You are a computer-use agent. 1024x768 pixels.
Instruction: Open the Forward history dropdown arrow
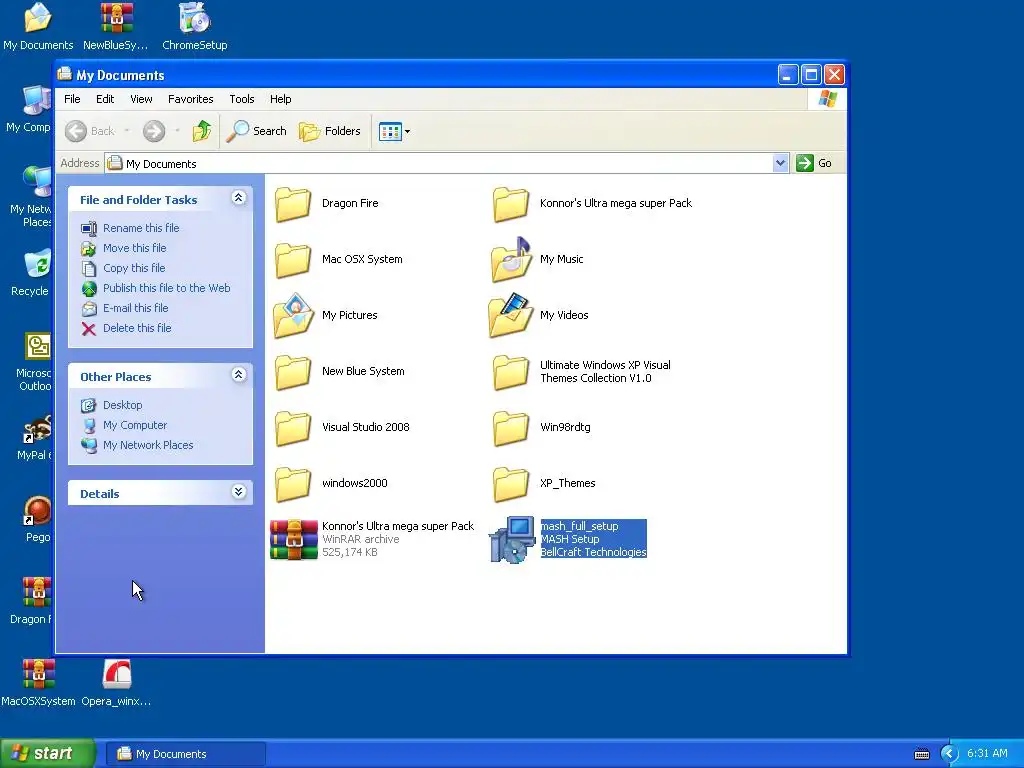177,131
